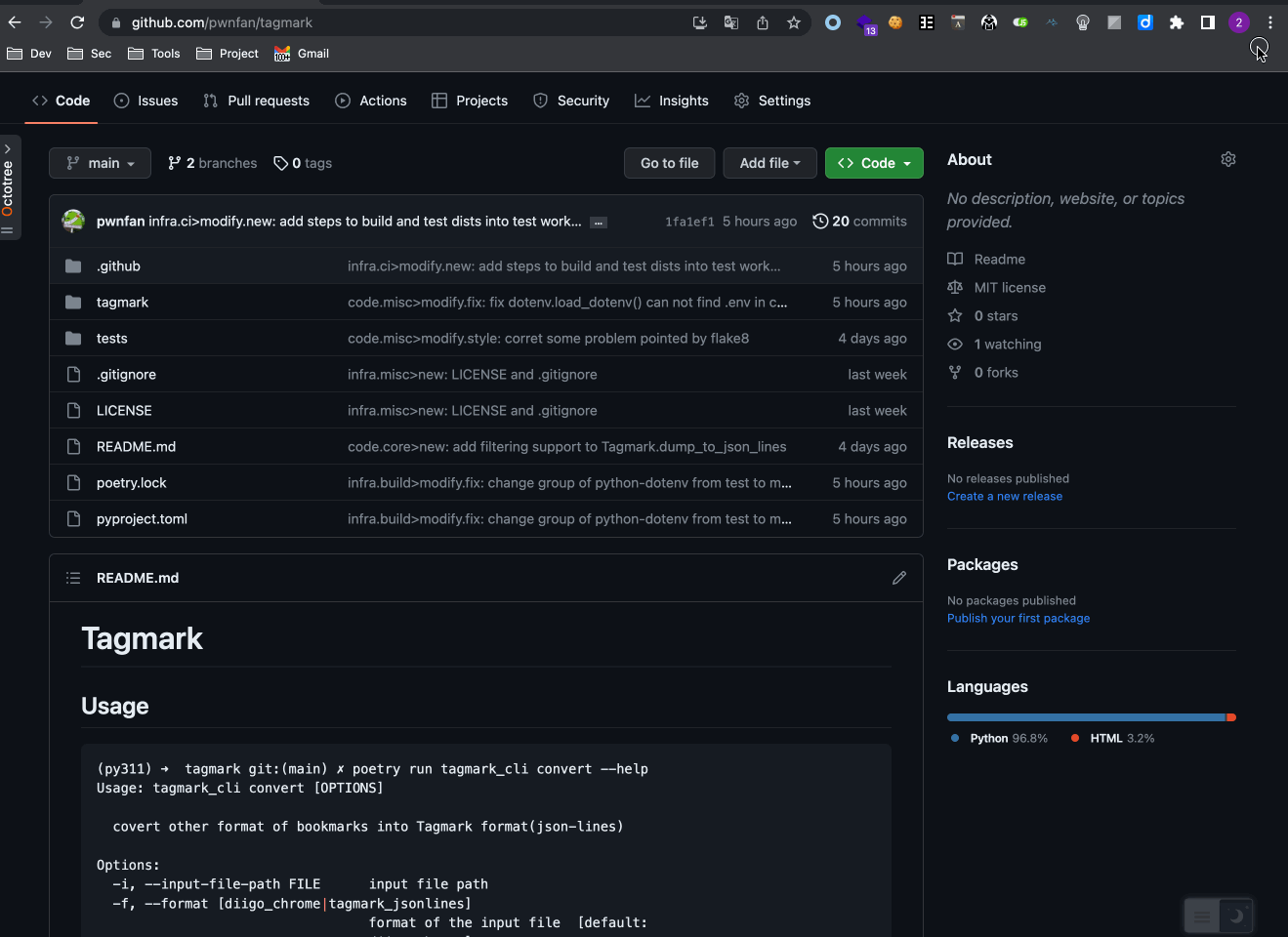This screenshot has width=1288, height=937.
Task: Open pwnfan's avatar image
Action: [x=73, y=221]
